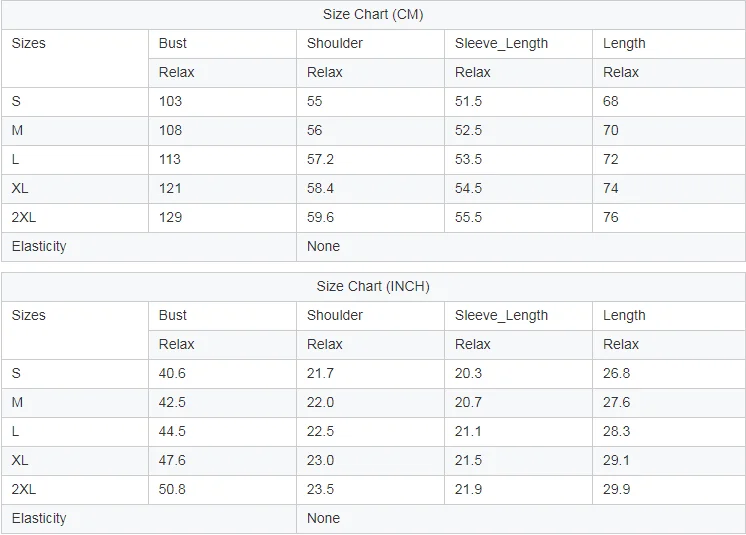This screenshot has width=746, height=535.
Task: Select the bust value 129 cell
Action: (171, 217)
